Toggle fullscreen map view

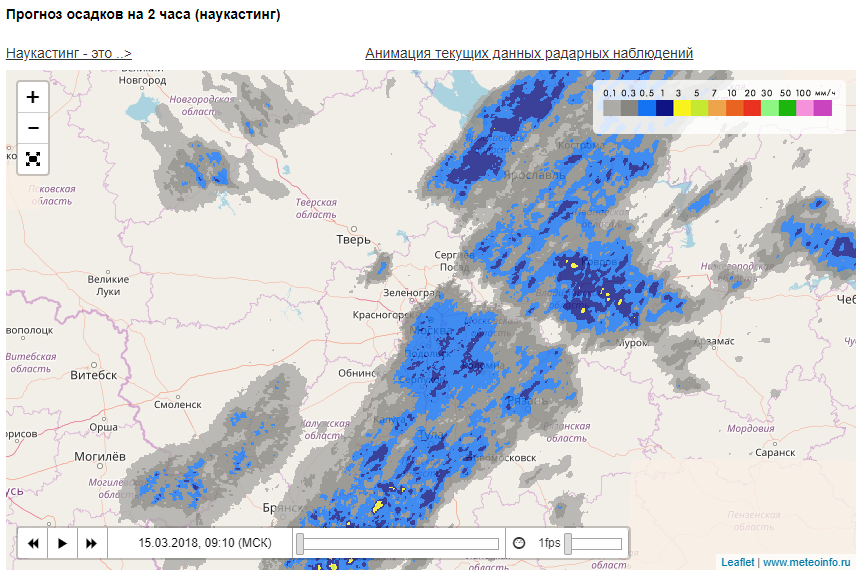[33, 159]
